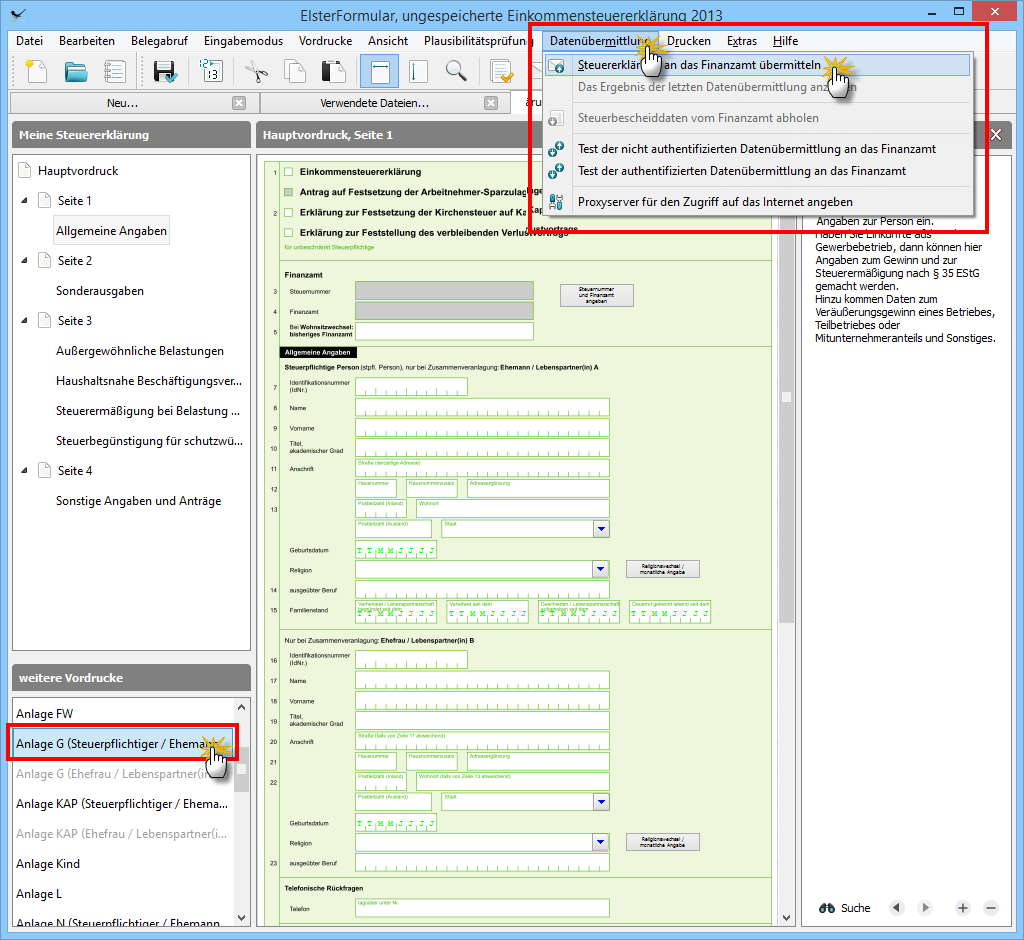Select the fit-to-width view icon
1024x940 pixels.
click(x=379, y=71)
